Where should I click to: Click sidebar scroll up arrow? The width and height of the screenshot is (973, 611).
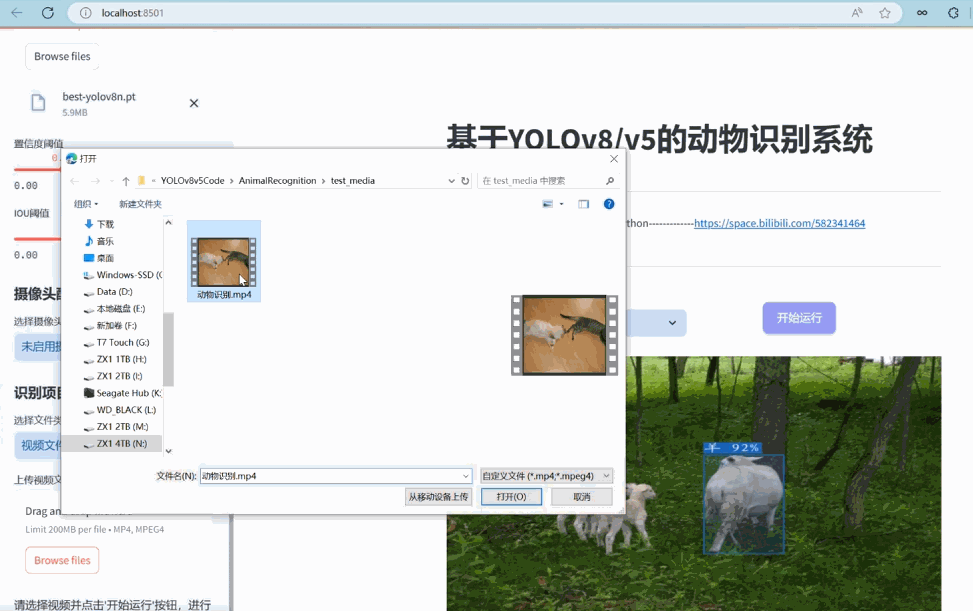click(x=168, y=222)
